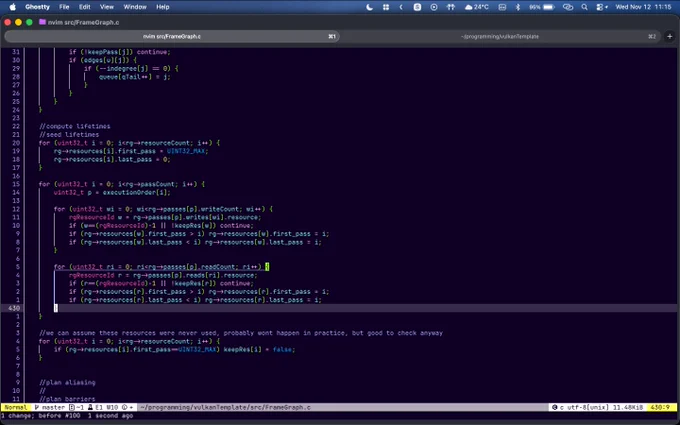Open the Edit menu
This screenshot has width=680, height=425.
(85, 7)
